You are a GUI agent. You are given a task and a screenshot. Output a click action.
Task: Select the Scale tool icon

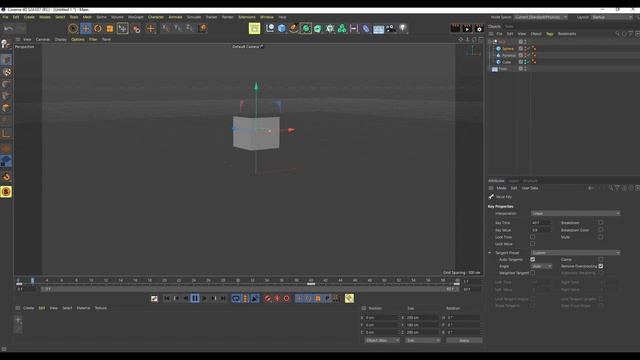pyautogui.click(x=110, y=29)
